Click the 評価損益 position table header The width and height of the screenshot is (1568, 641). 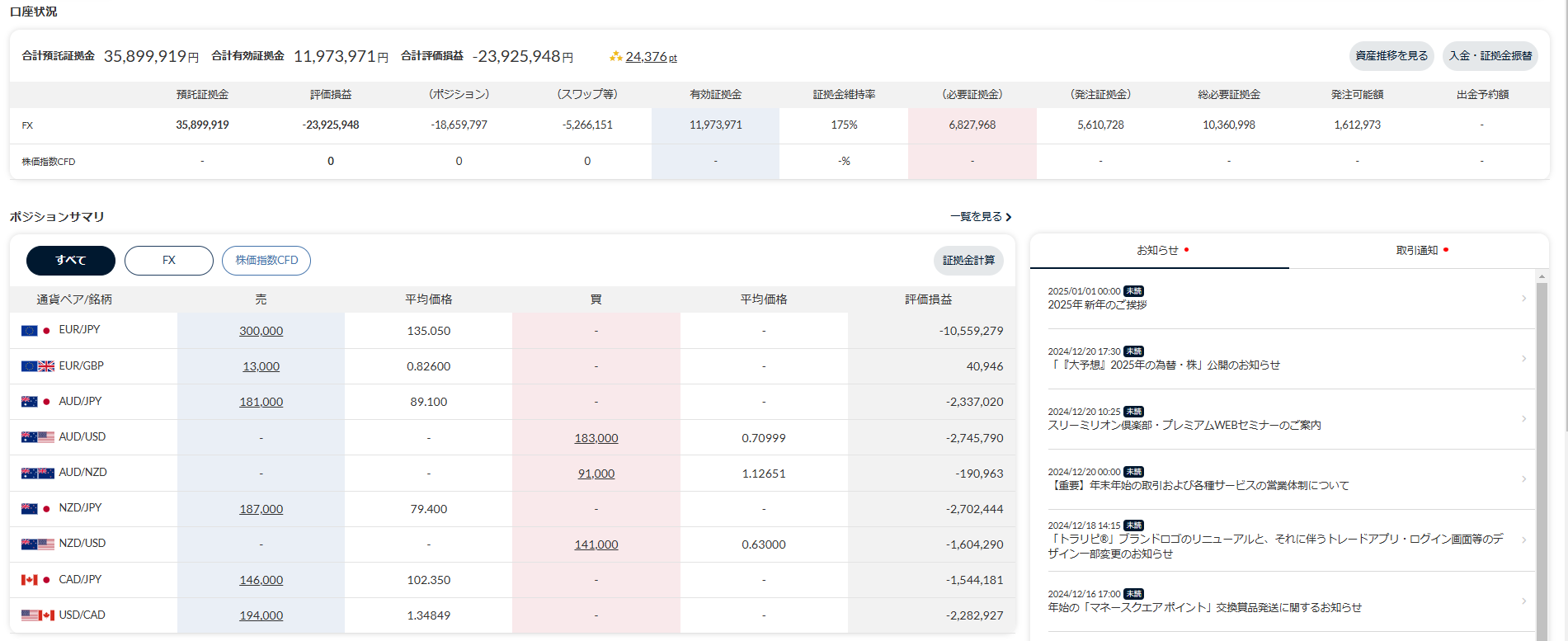pyautogui.click(x=929, y=299)
